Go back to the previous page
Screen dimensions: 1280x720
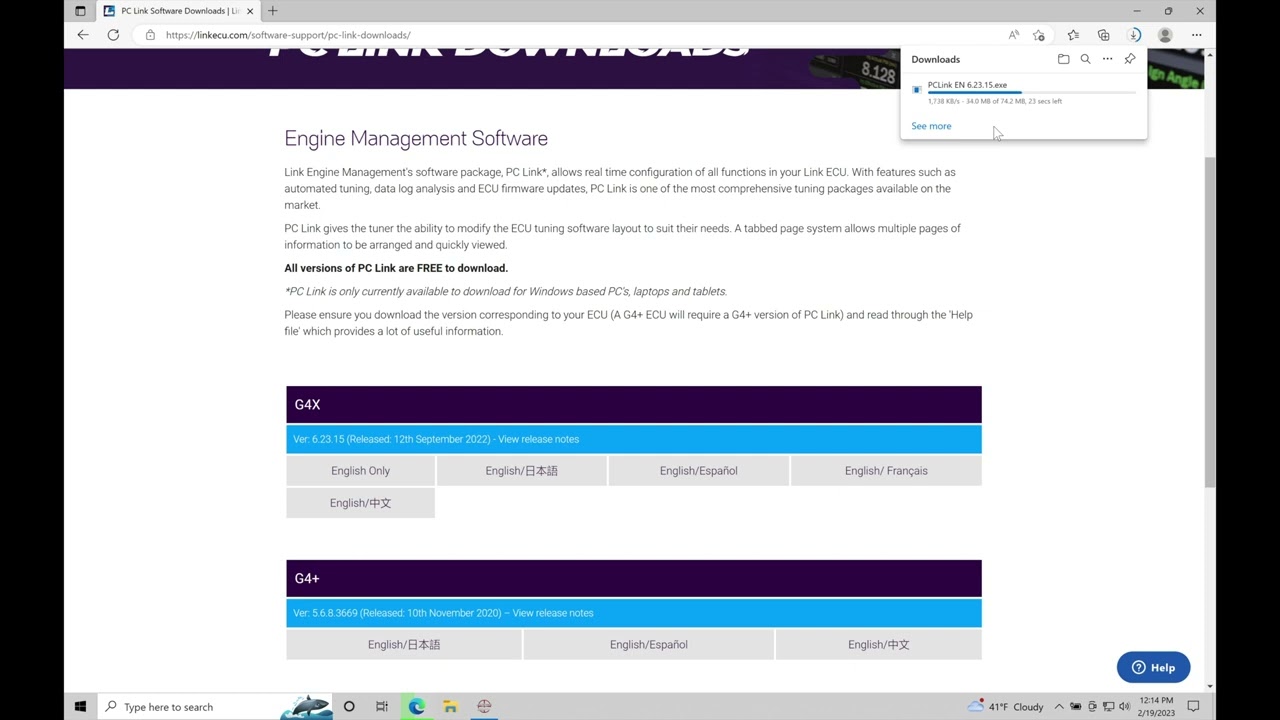(x=83, y=35)
